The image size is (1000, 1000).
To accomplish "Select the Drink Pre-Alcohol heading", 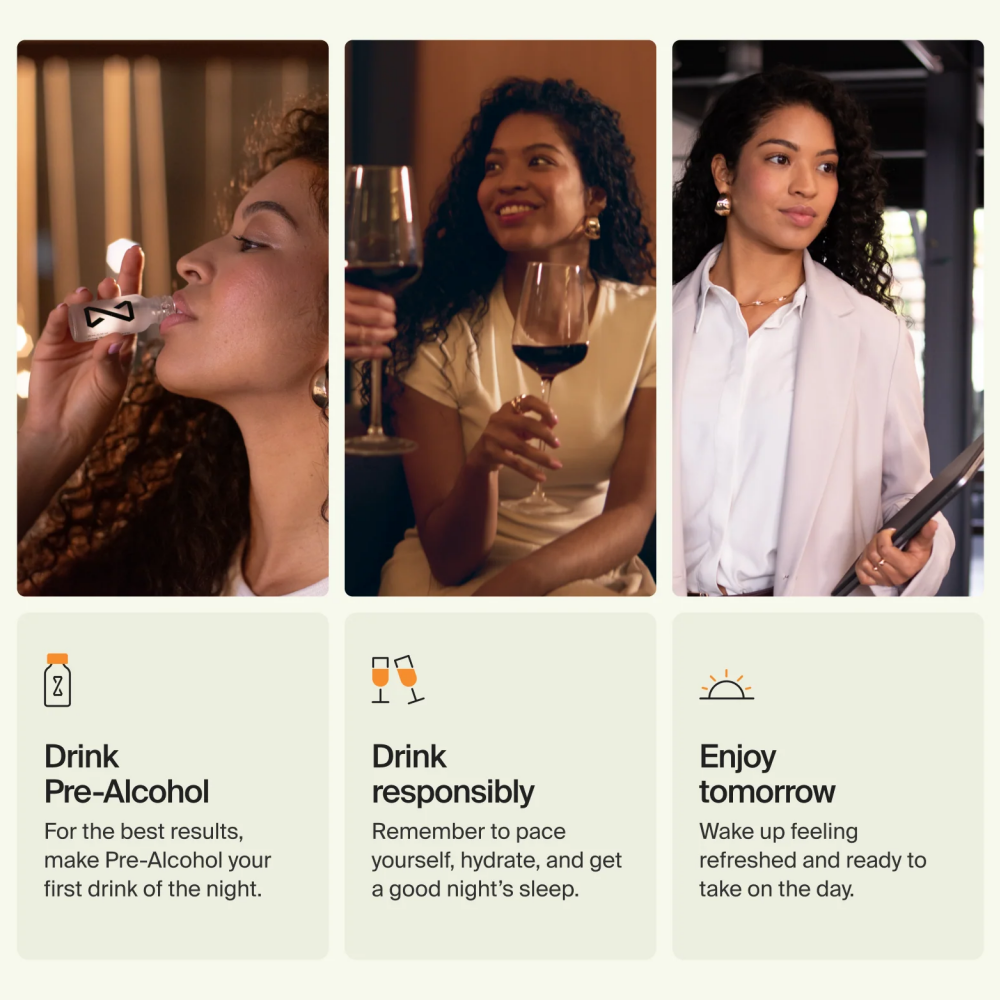I will pyautogui.click(x=126, y=774).
